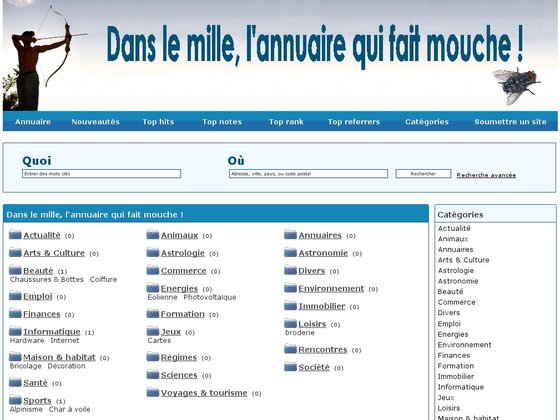The width and height of the screenshot is (560, 420).
Task: Open the Top hits menu item
Action: (158, 122)
